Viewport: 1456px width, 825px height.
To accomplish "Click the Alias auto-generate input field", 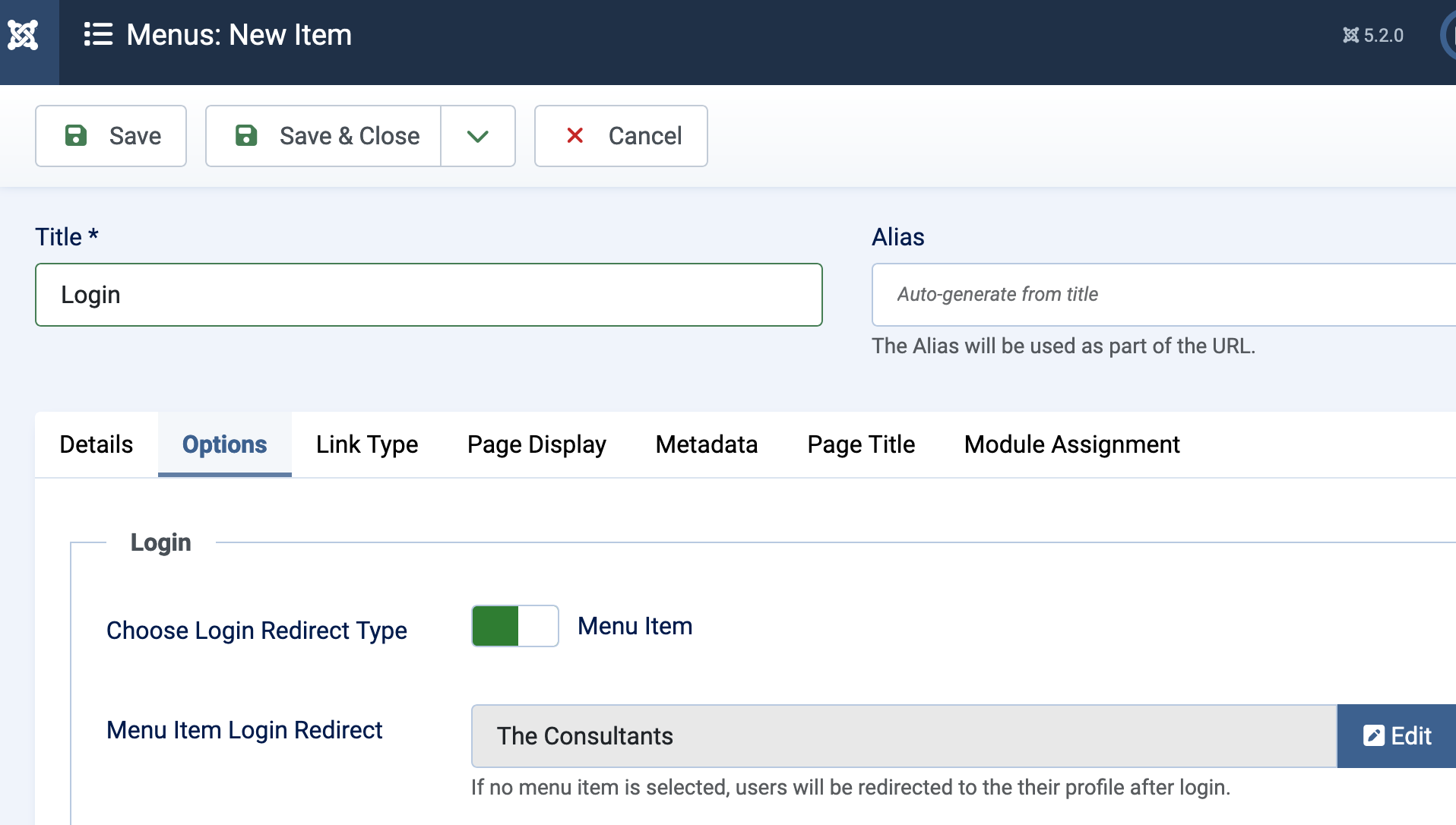I will click(1163, 295).
